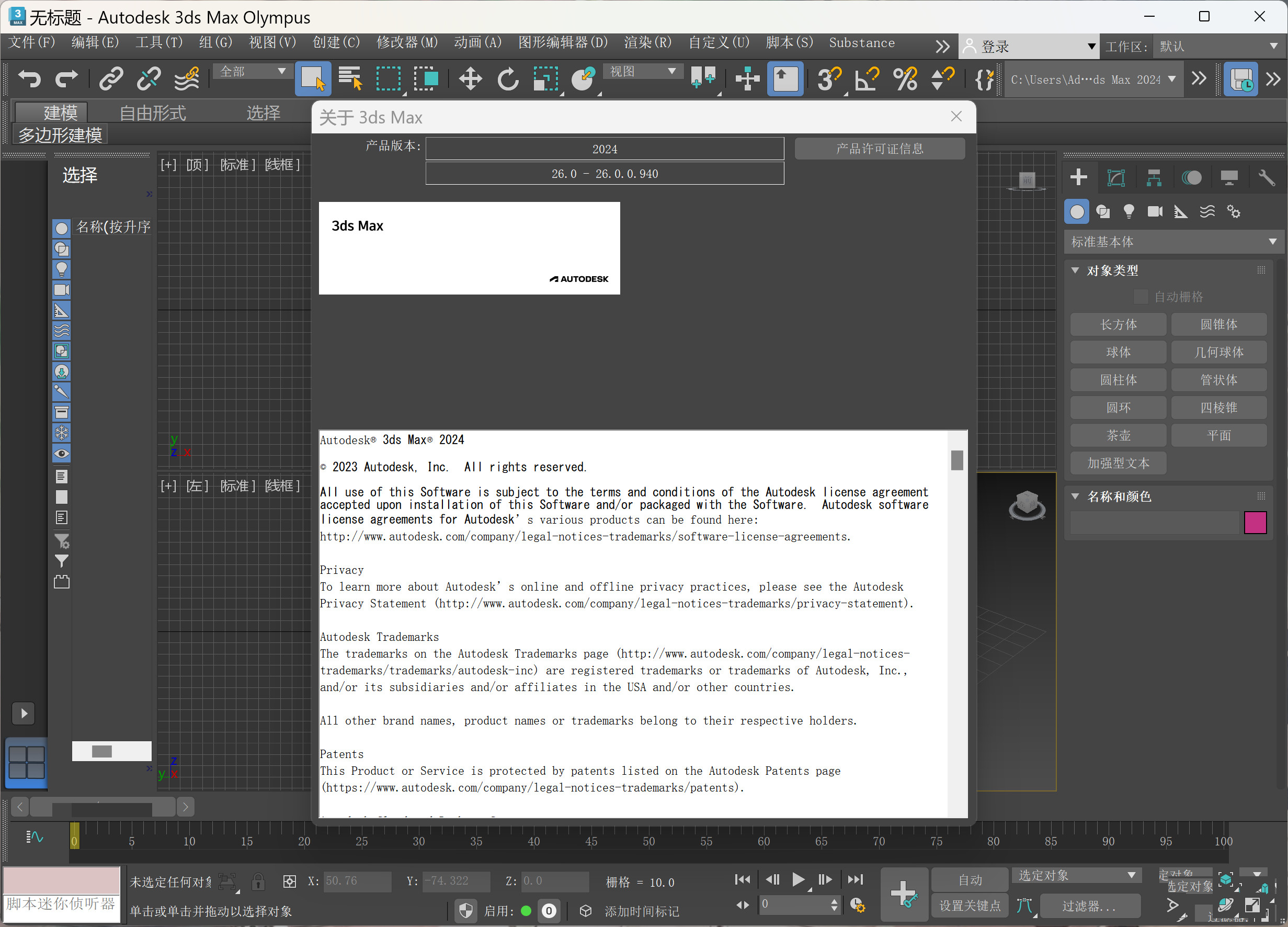Enable the 自动栅格 checkbox

[1141, 297]
